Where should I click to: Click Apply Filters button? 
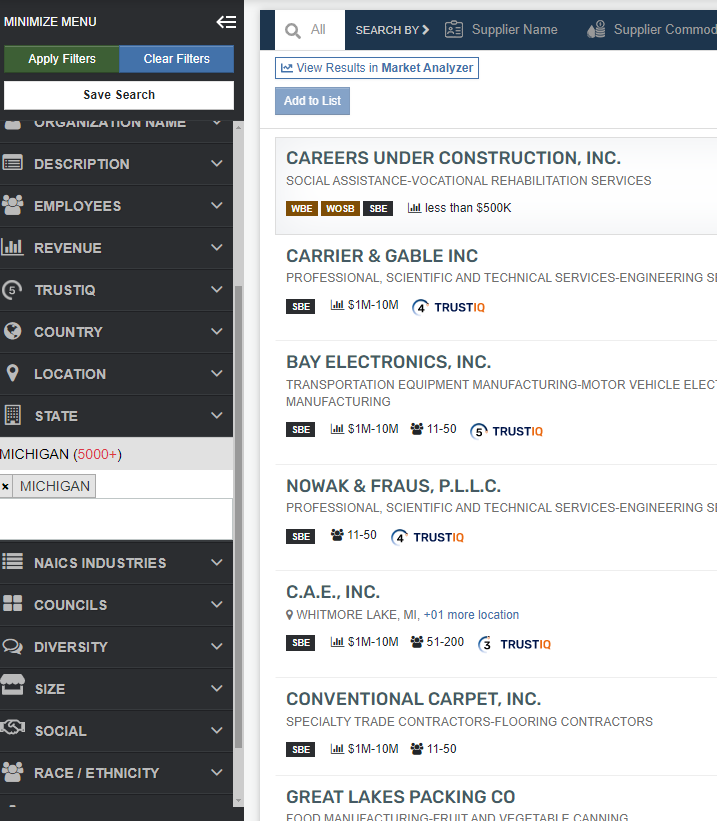coord(62,59)
